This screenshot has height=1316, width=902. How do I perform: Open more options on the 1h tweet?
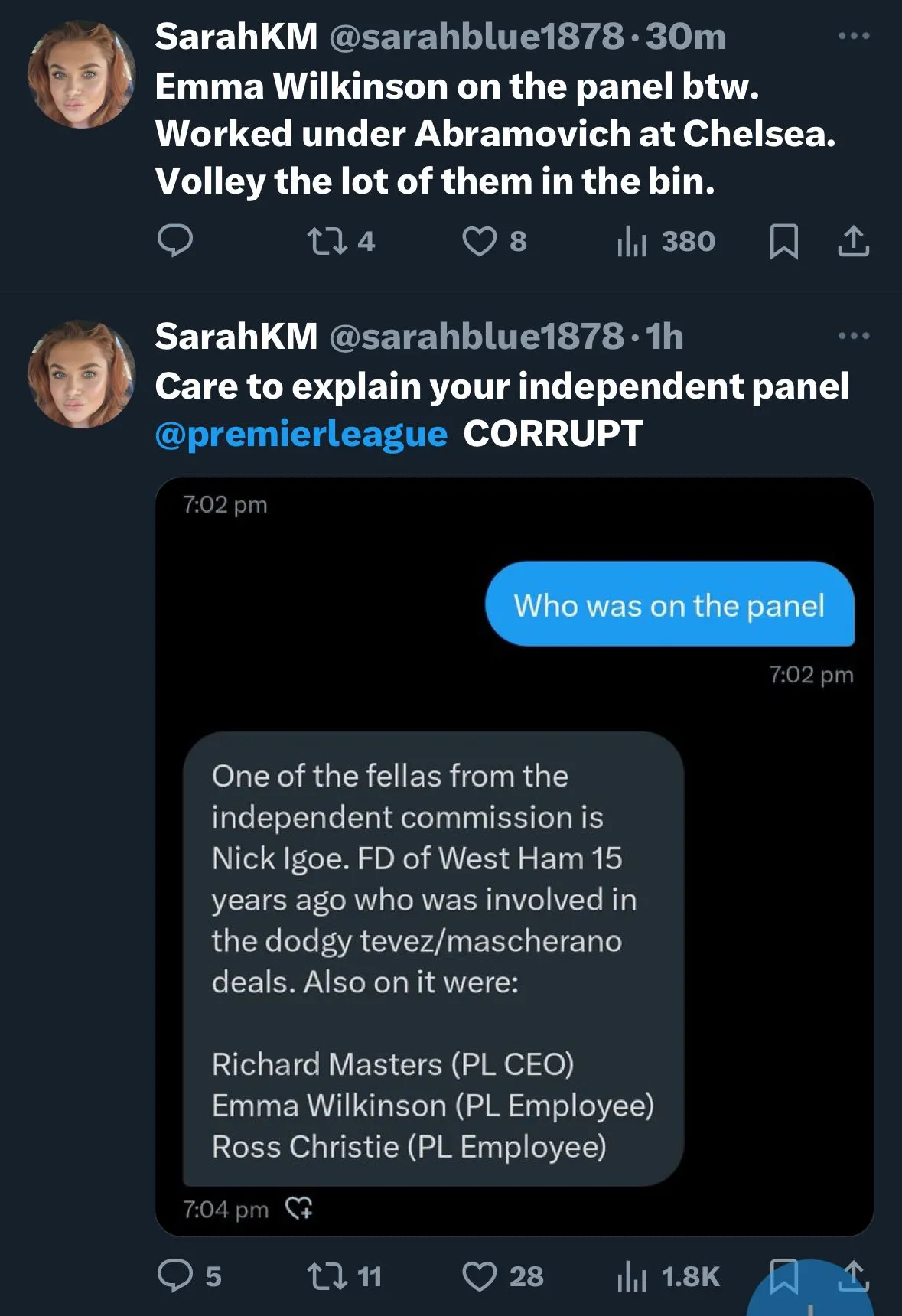pos(854,336)
